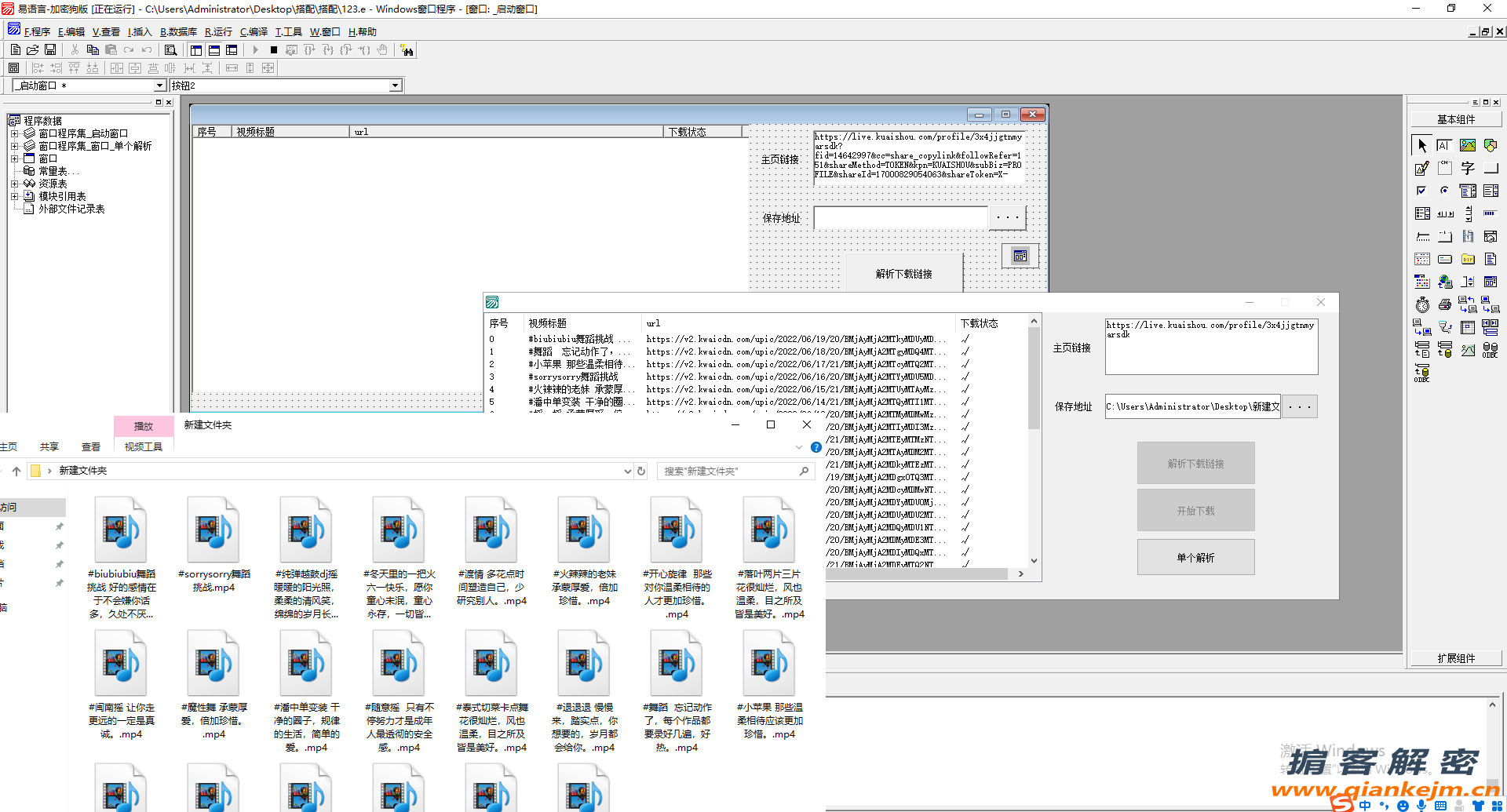Select the combo box component icon

pyautogui.click(x=1468, y=191)
